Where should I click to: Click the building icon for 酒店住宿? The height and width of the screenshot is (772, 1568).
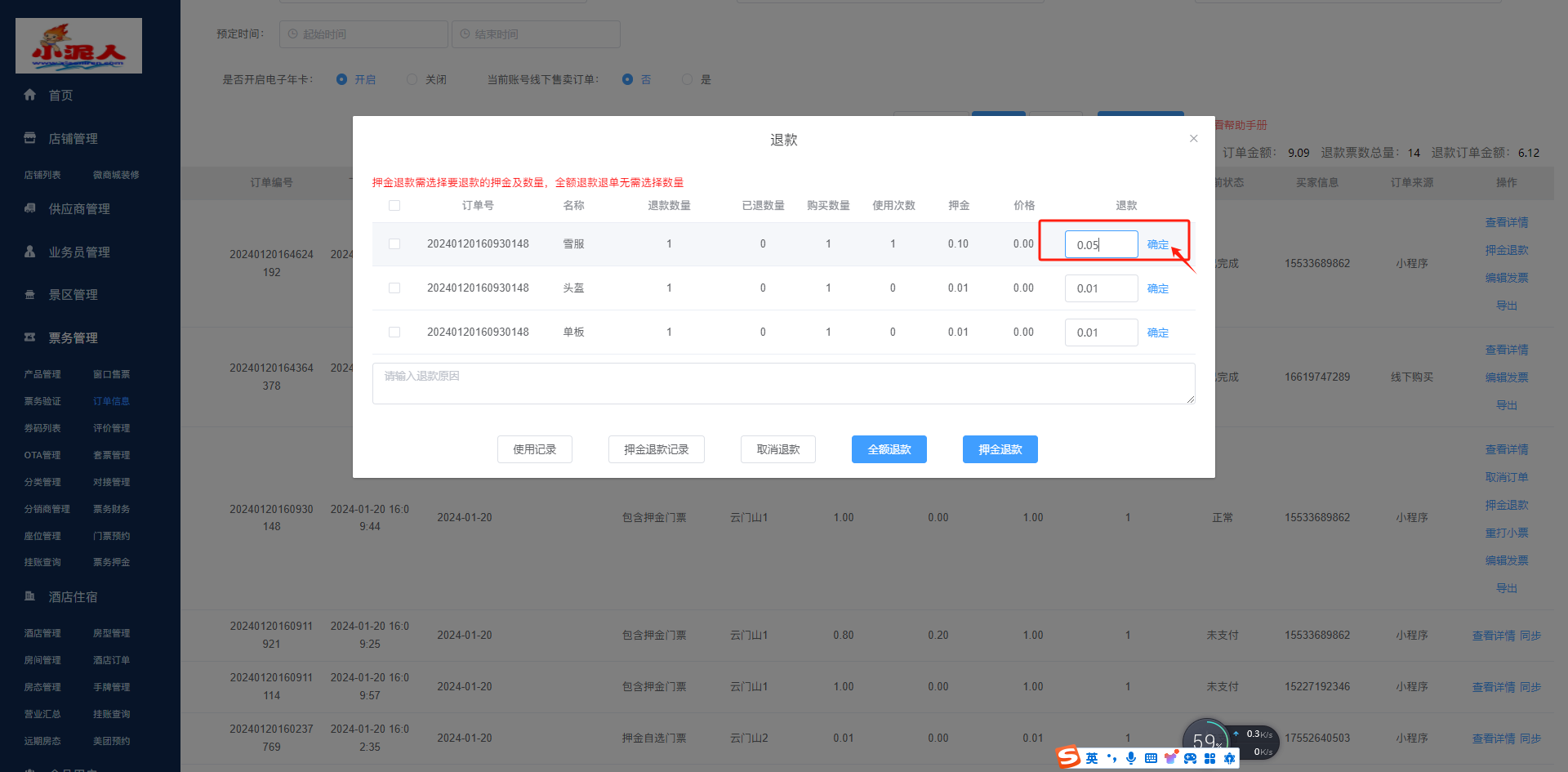[x=30, y=596]
